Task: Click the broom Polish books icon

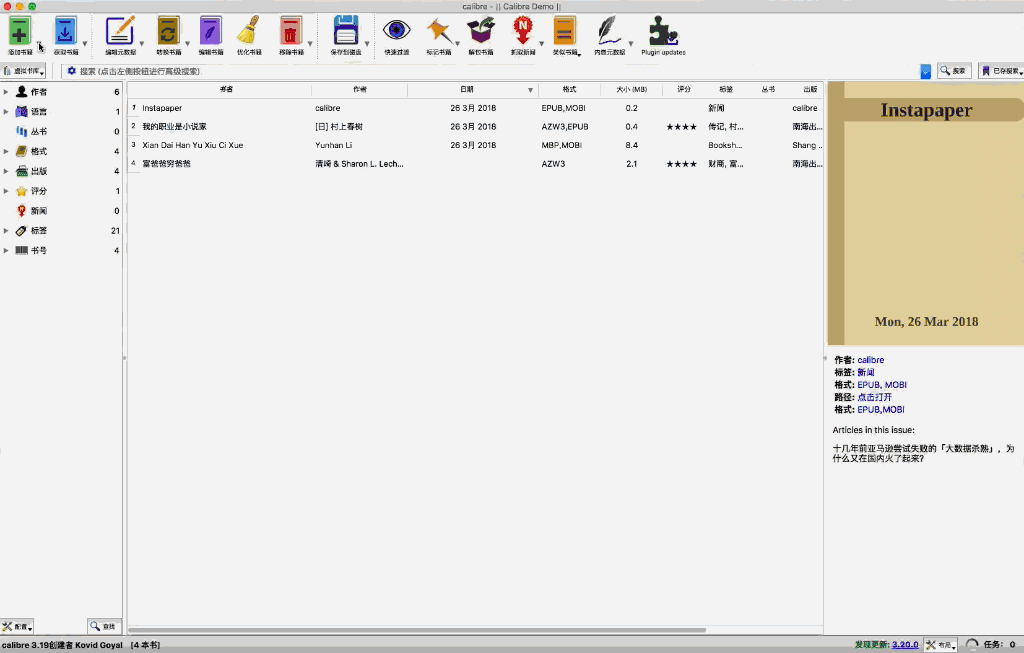Action: [x=249, y=31]
